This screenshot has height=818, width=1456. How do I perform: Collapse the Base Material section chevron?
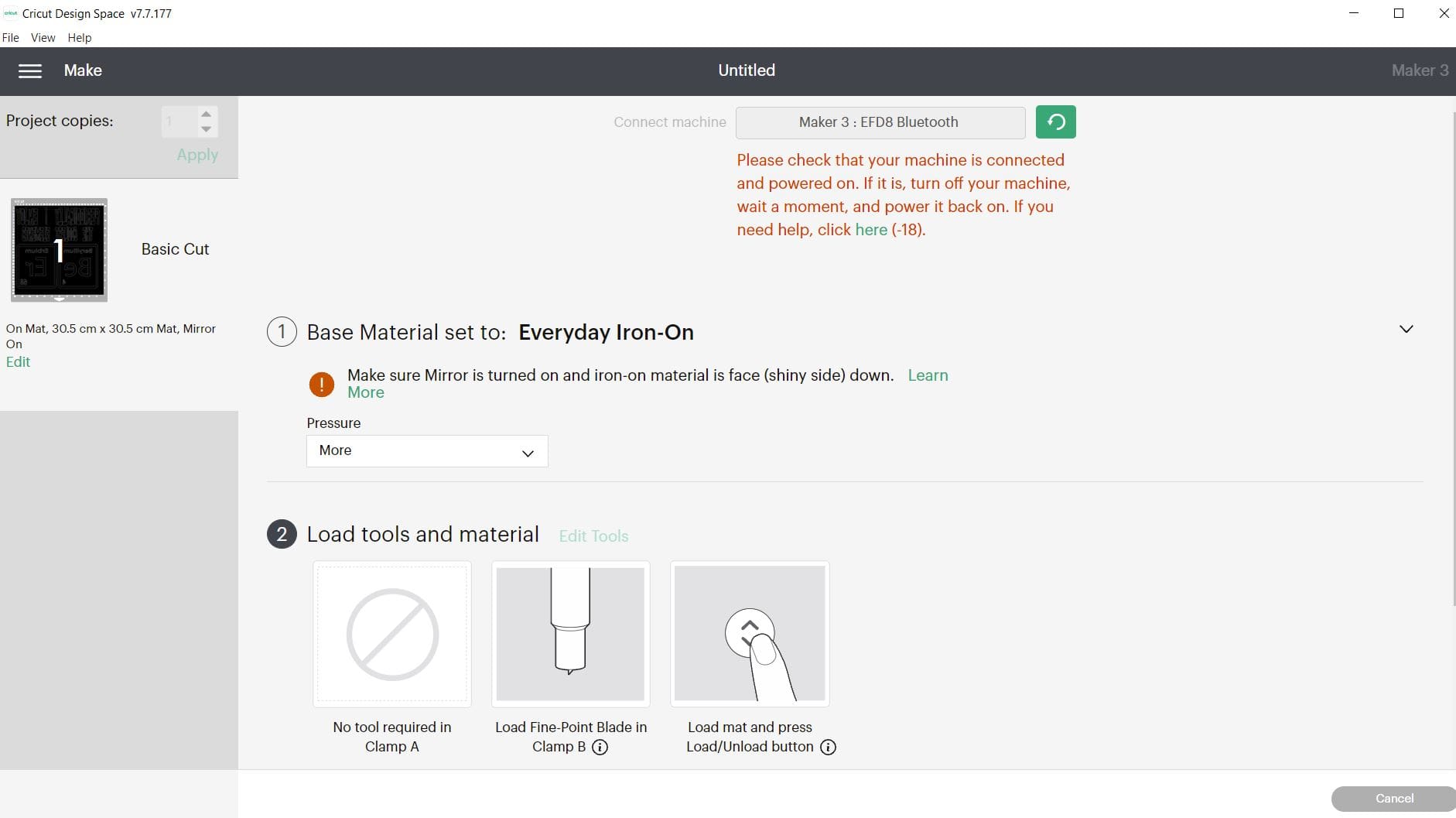[x=1406, y=330]
